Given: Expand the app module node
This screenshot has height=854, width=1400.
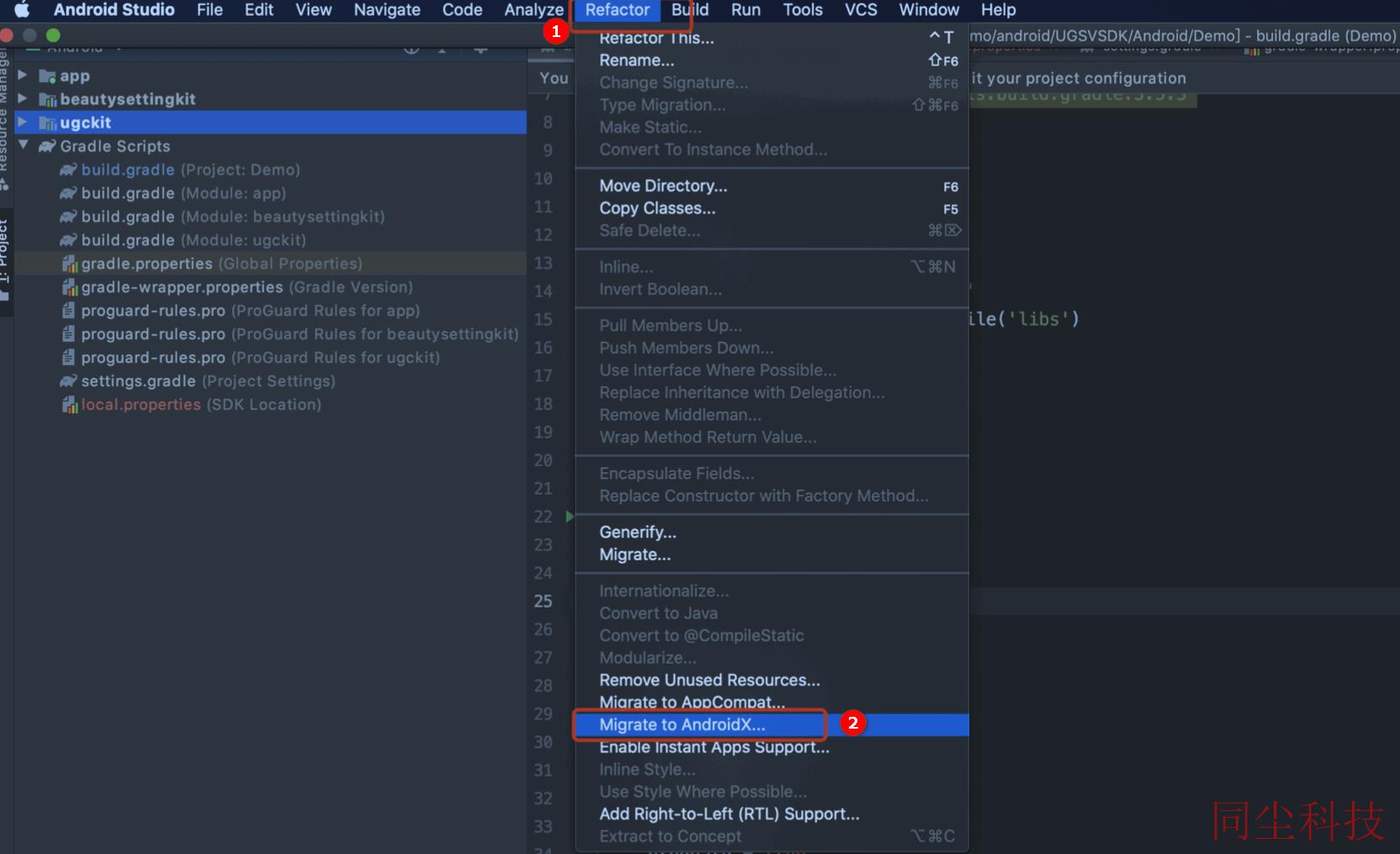Looking at the screenshot, I should [x=23, y=76].
